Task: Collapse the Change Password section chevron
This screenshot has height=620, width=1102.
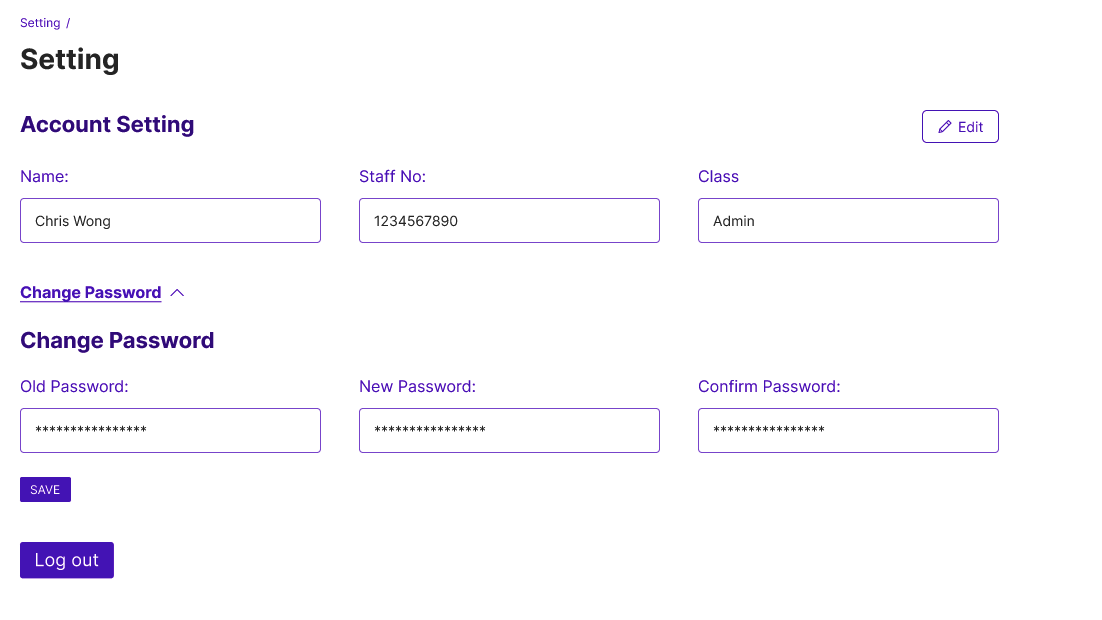Action: (178, 293)
